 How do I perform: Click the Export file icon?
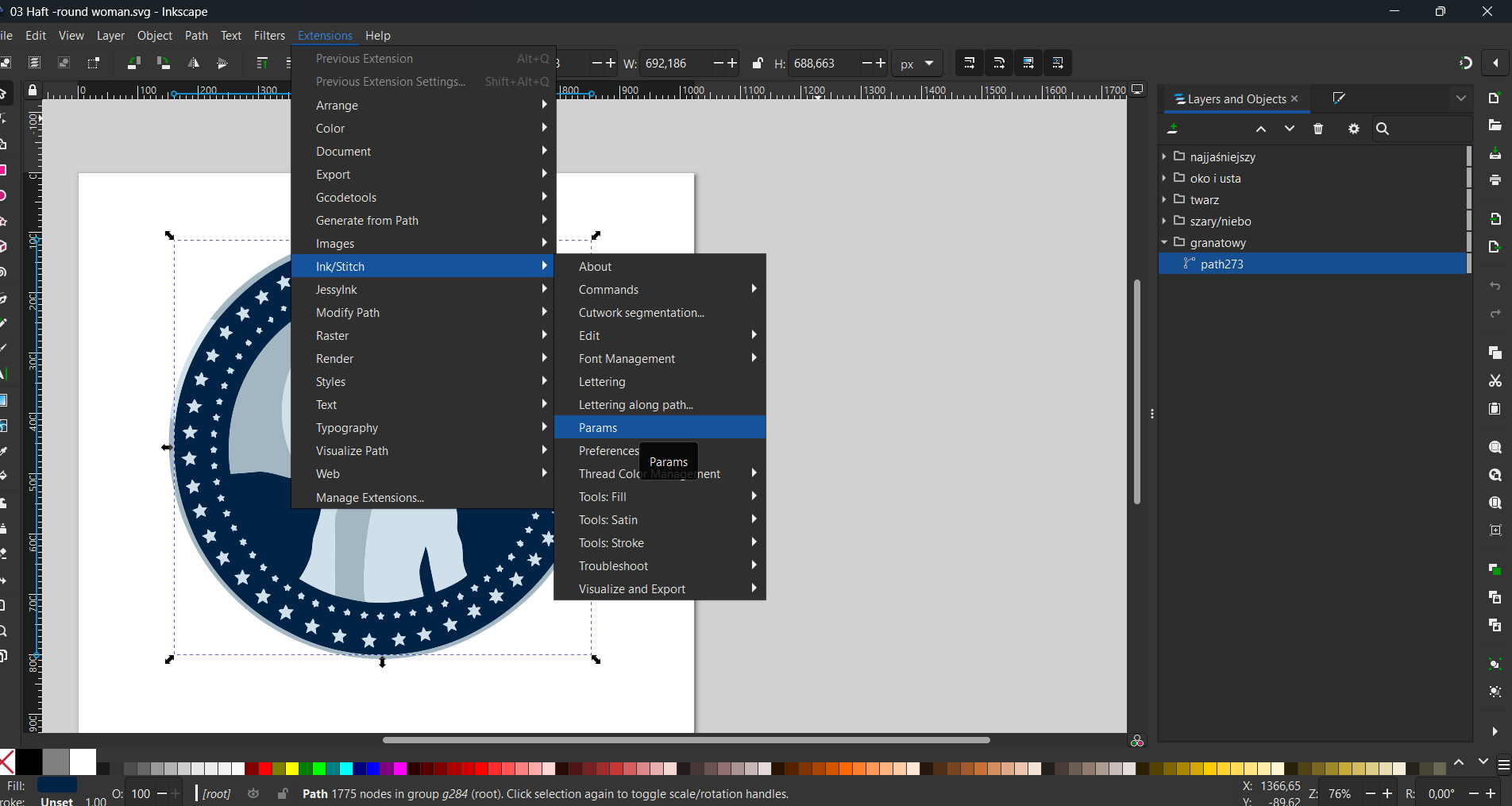(x=1495, y=247)
